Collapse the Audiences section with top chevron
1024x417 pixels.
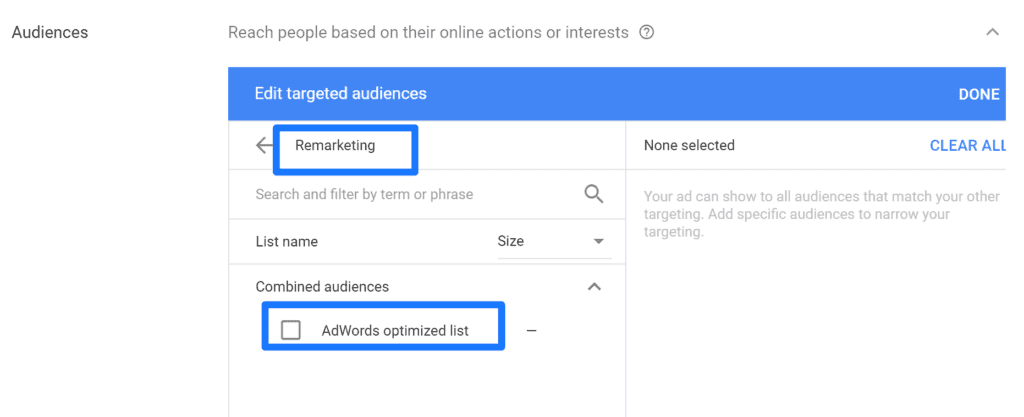pos(992,32)
